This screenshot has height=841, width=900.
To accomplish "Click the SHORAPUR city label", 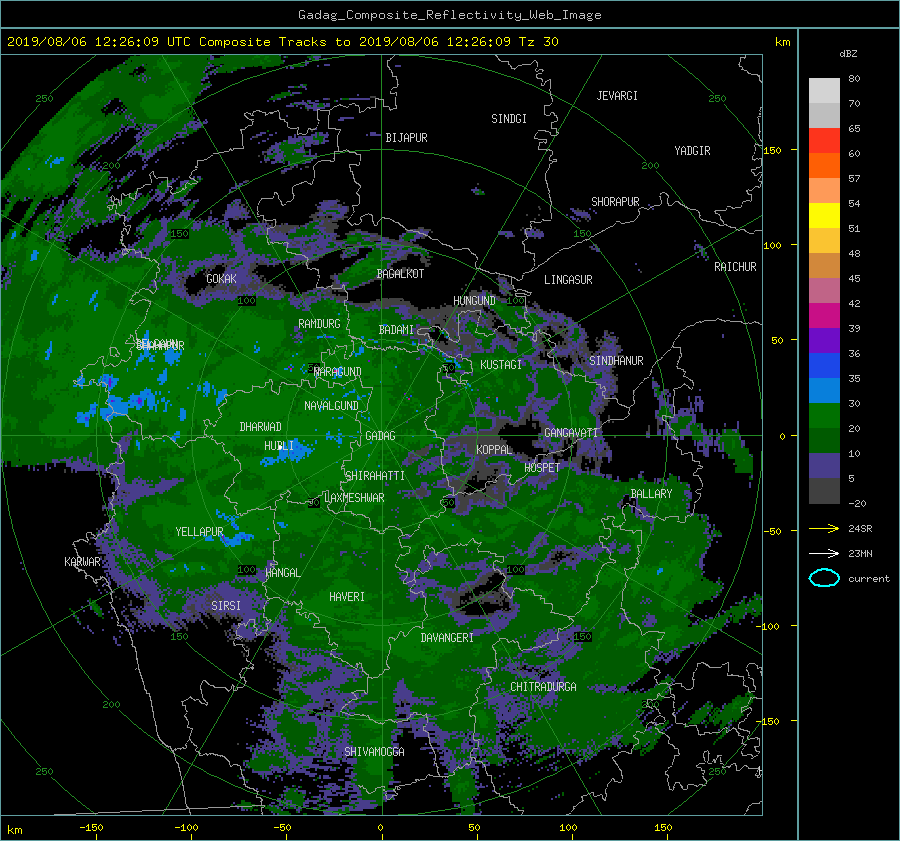I will click(615, 202).
